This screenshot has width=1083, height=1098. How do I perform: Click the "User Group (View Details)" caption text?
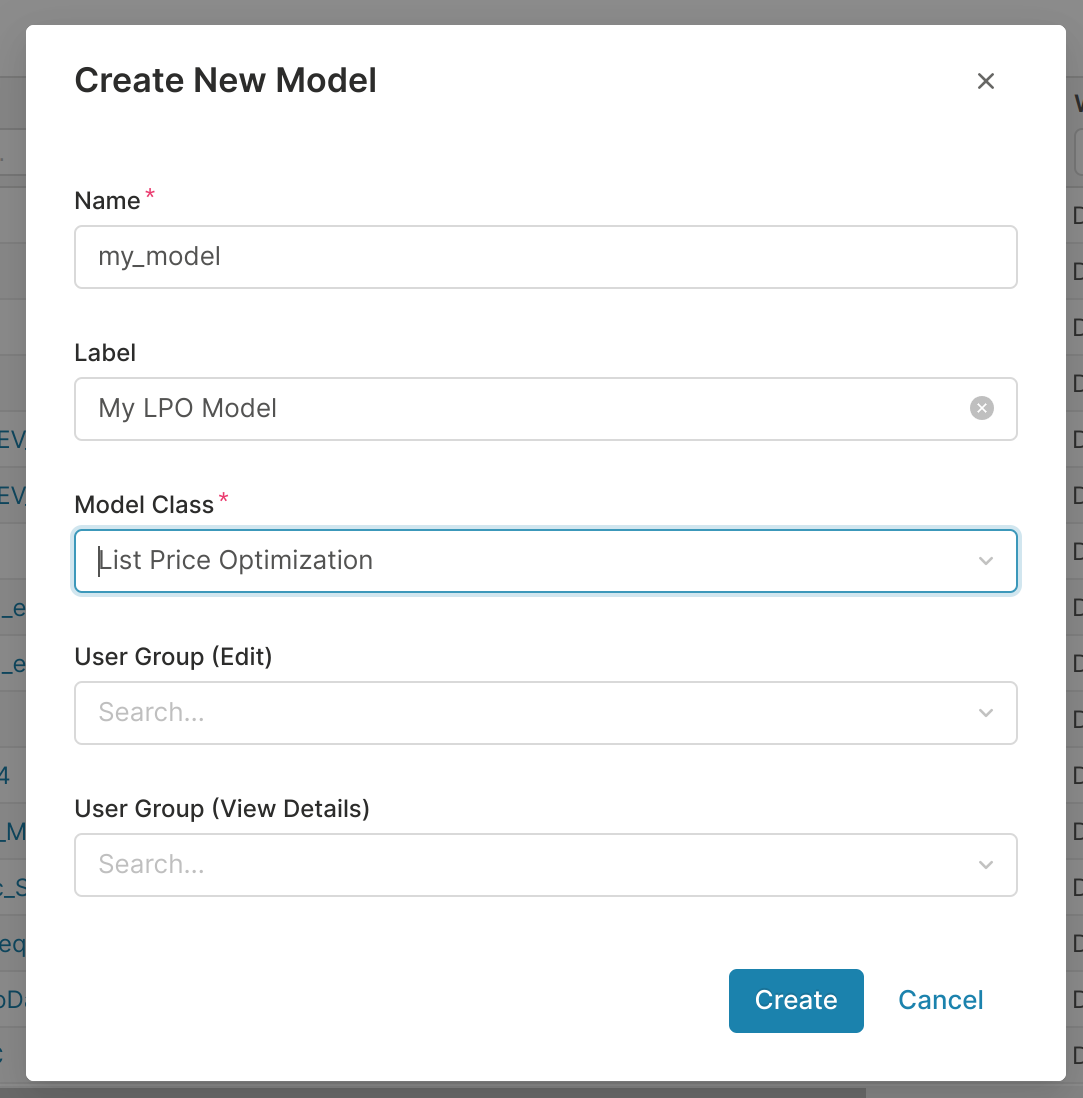(222, 809)
